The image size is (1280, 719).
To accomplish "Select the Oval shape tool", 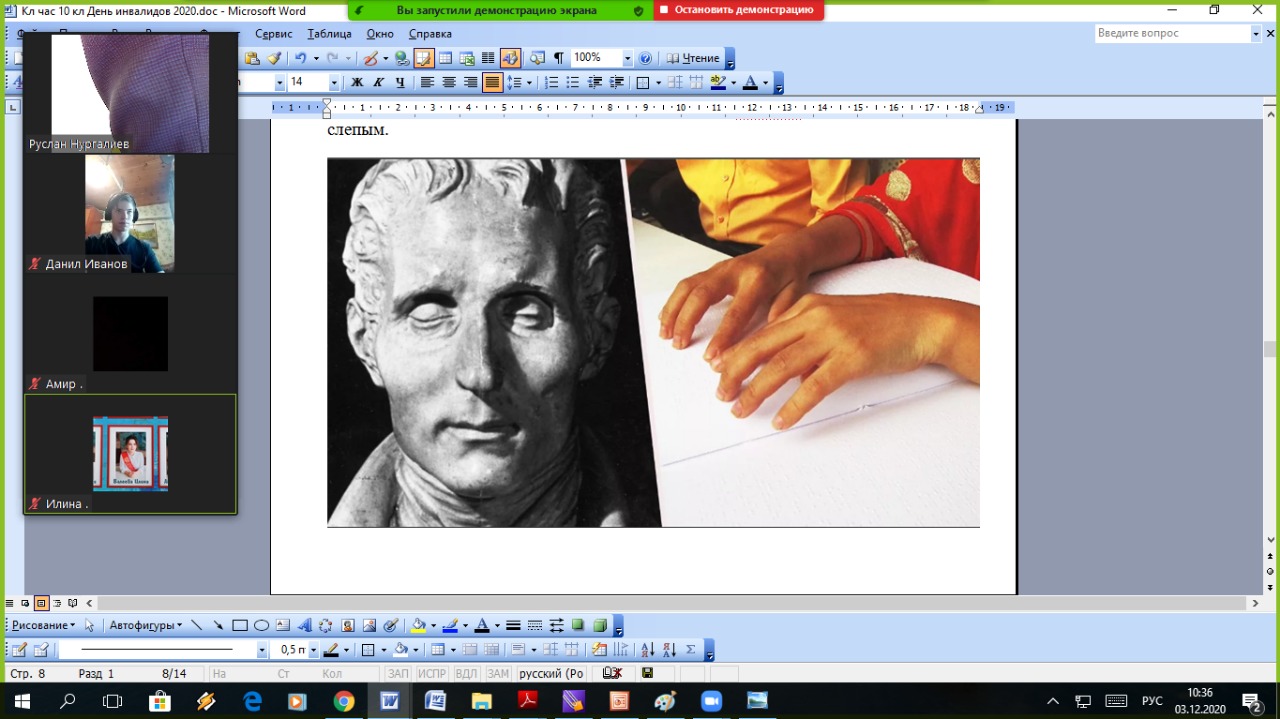I will 261,626.
